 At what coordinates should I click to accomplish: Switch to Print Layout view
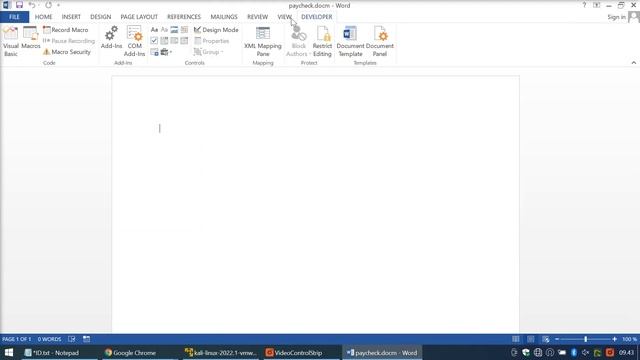pos(531,339)
